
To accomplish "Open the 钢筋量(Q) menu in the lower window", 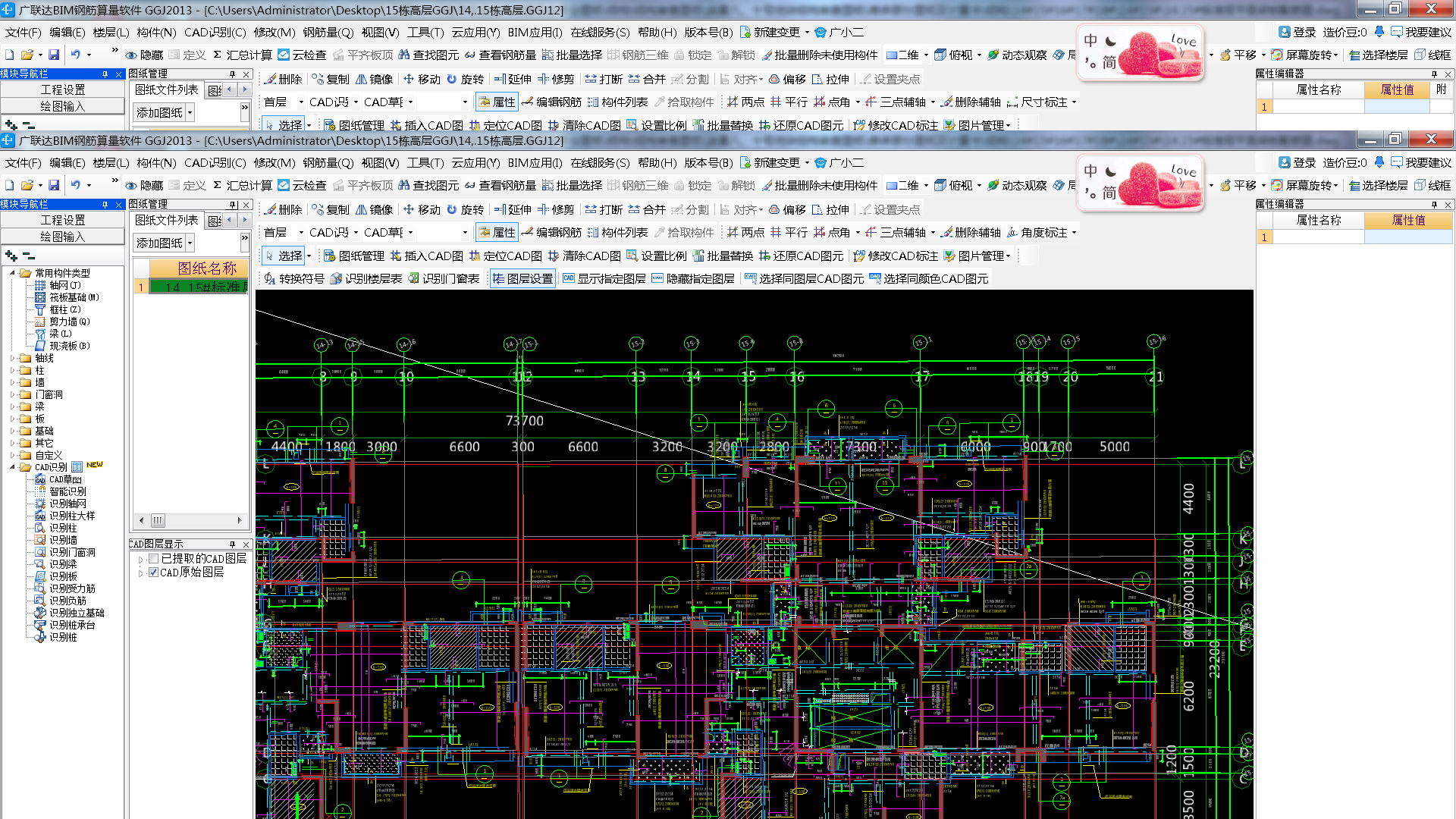I will click(328, 162).
